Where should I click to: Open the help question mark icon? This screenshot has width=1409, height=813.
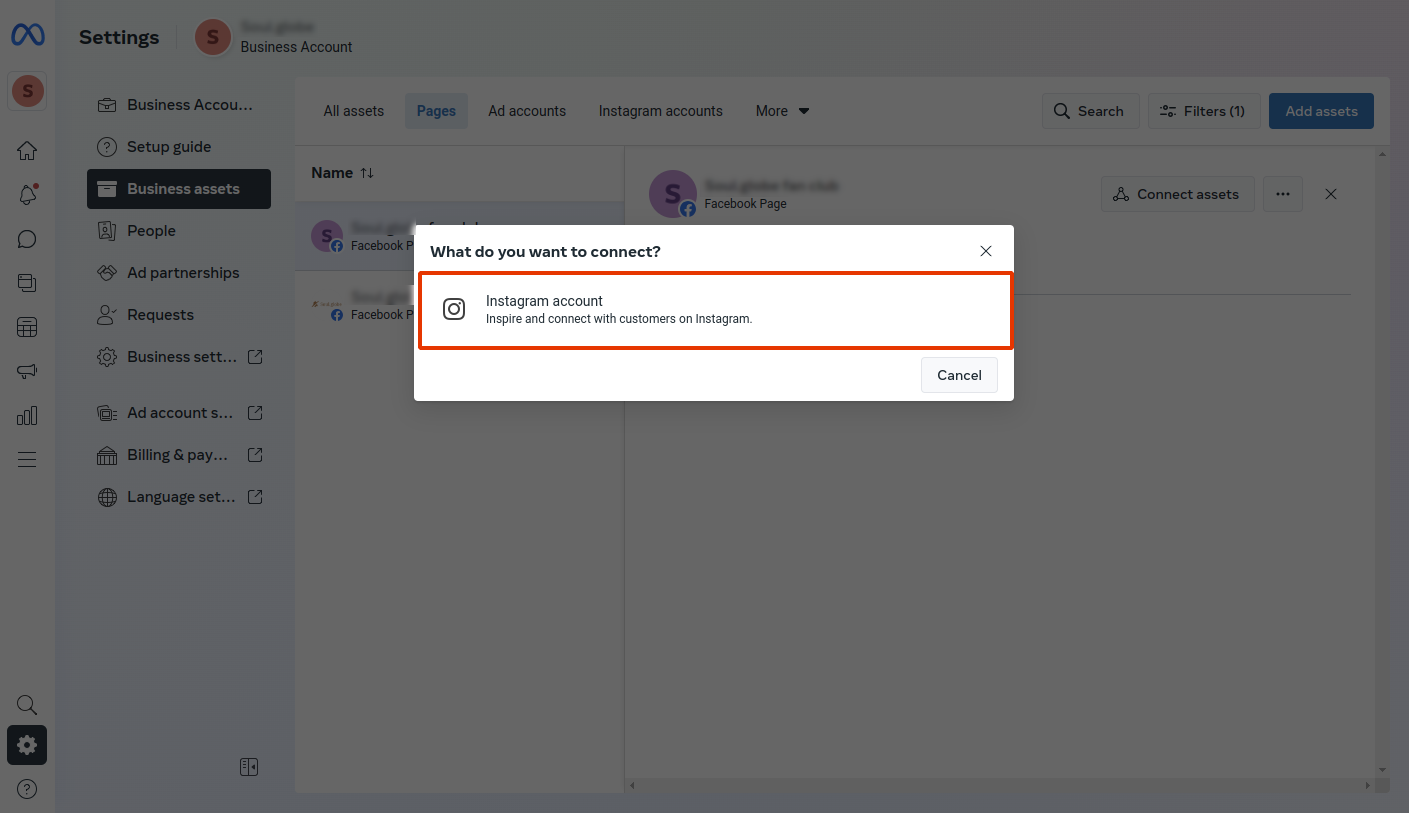(x=27, y=789)
